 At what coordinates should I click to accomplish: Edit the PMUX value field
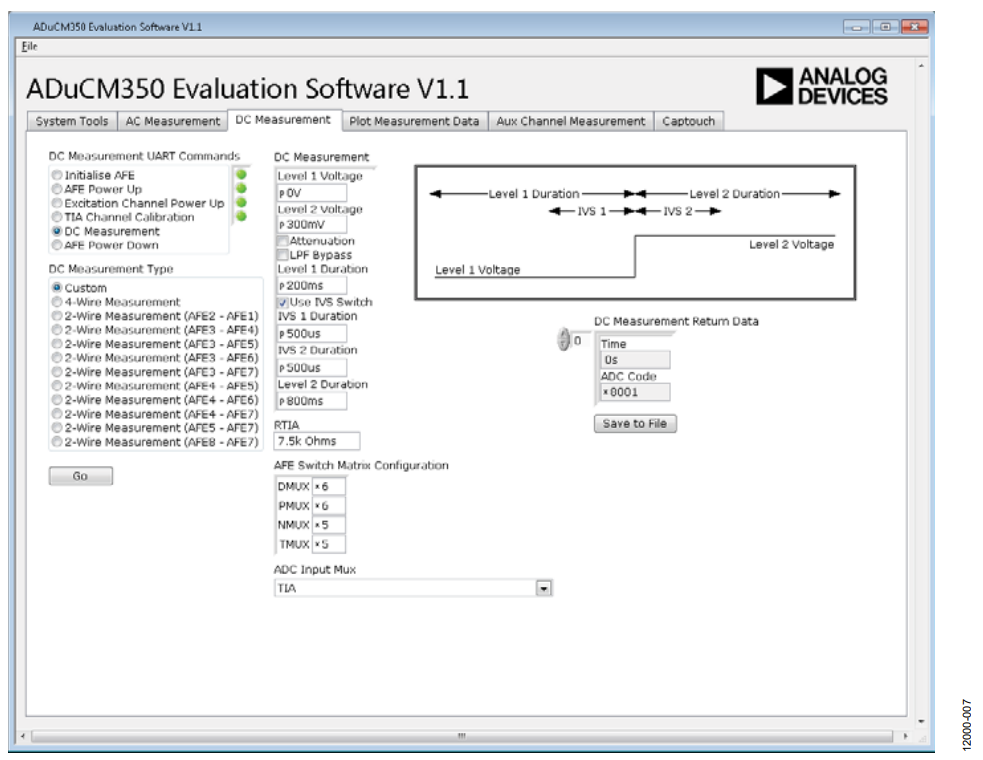[x=329, y=506]
